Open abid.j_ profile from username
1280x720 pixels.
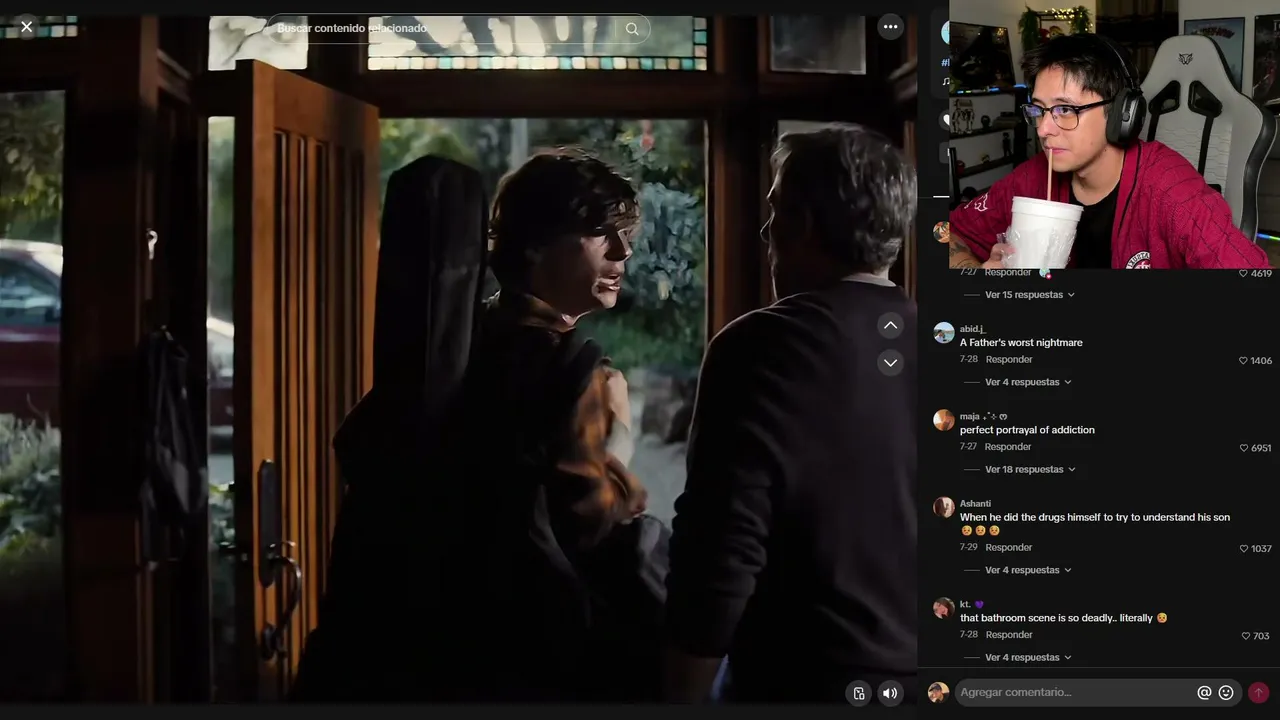972,329
